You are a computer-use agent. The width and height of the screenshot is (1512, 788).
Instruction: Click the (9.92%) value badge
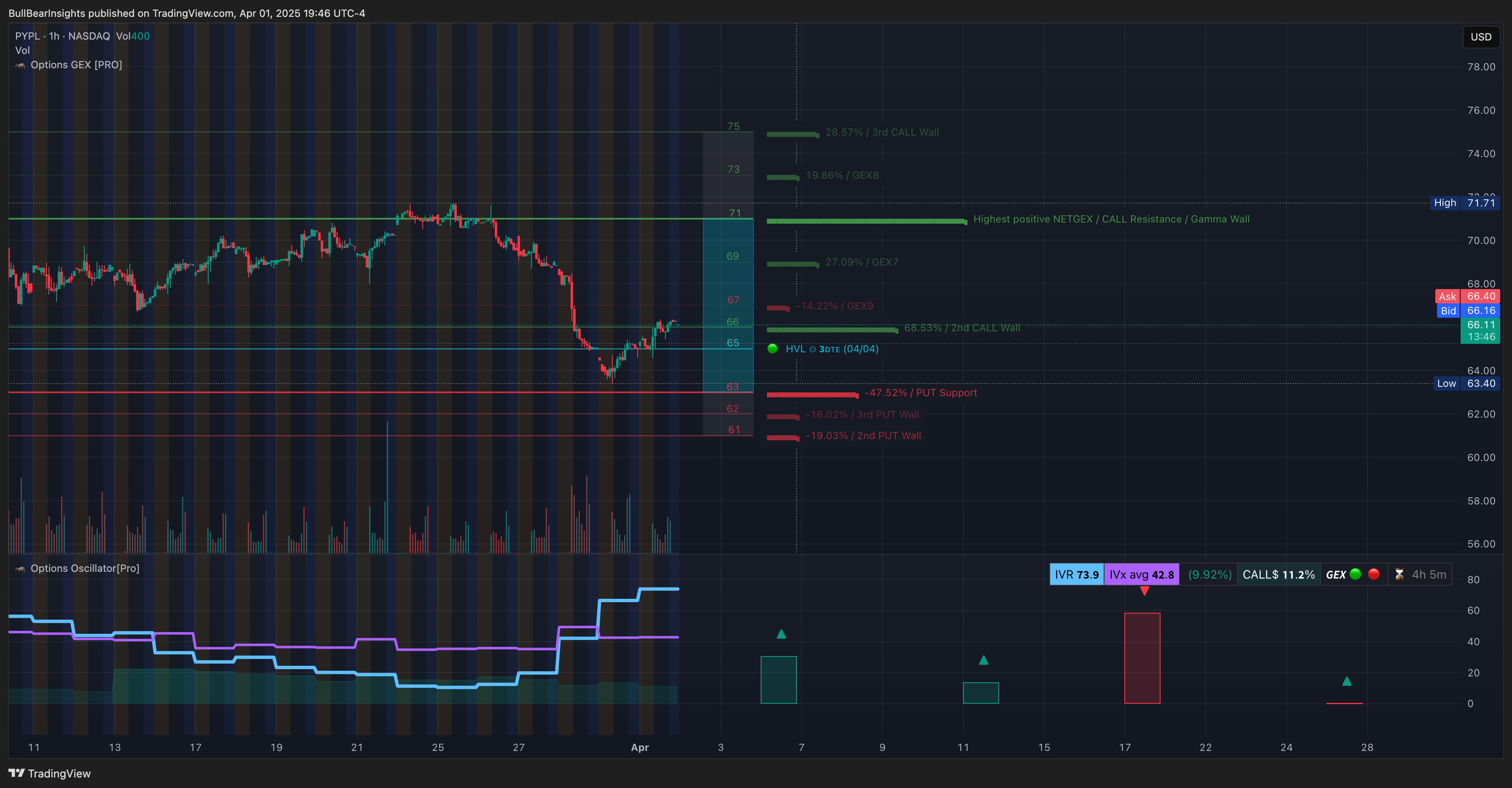pos(1210,574)
